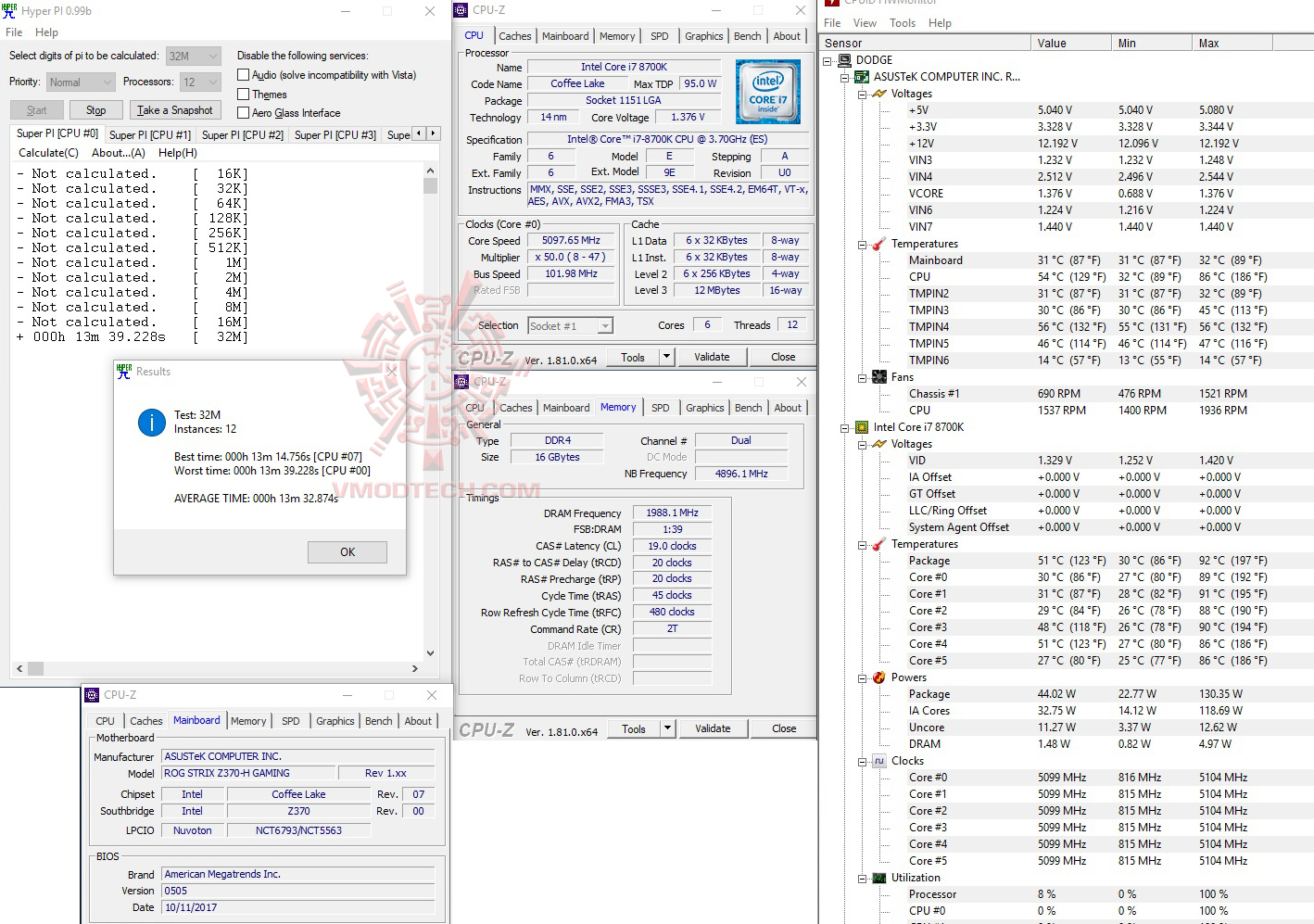Collapse the Powers node in HWMonitor

[863, 677]
